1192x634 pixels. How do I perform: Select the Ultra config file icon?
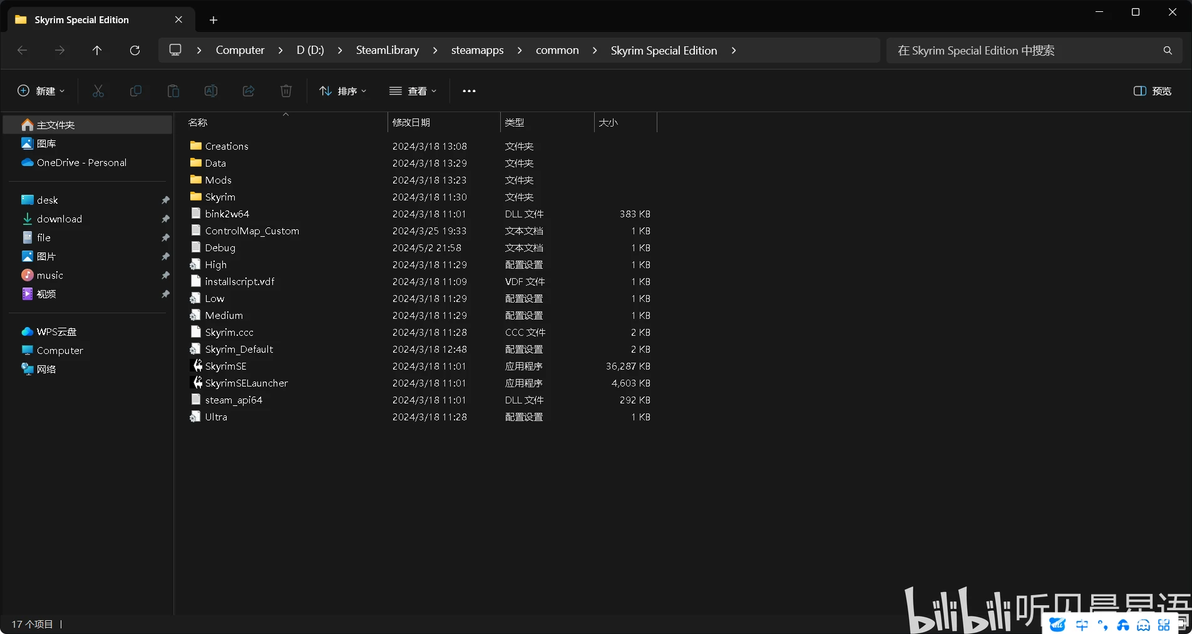pos(196,417)
